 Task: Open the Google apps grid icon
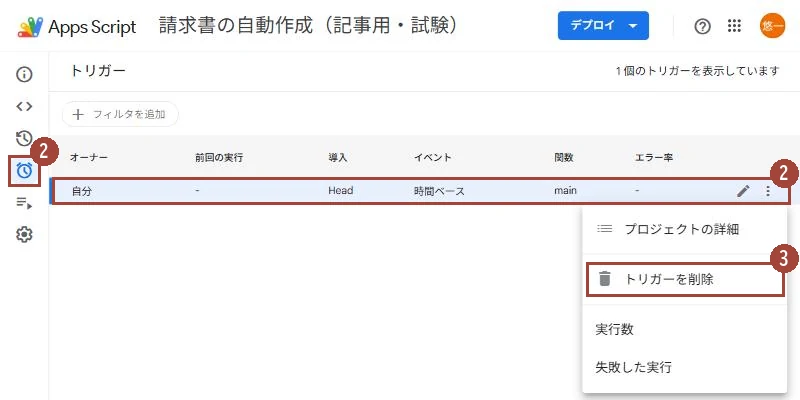click(x=734, y=26)
